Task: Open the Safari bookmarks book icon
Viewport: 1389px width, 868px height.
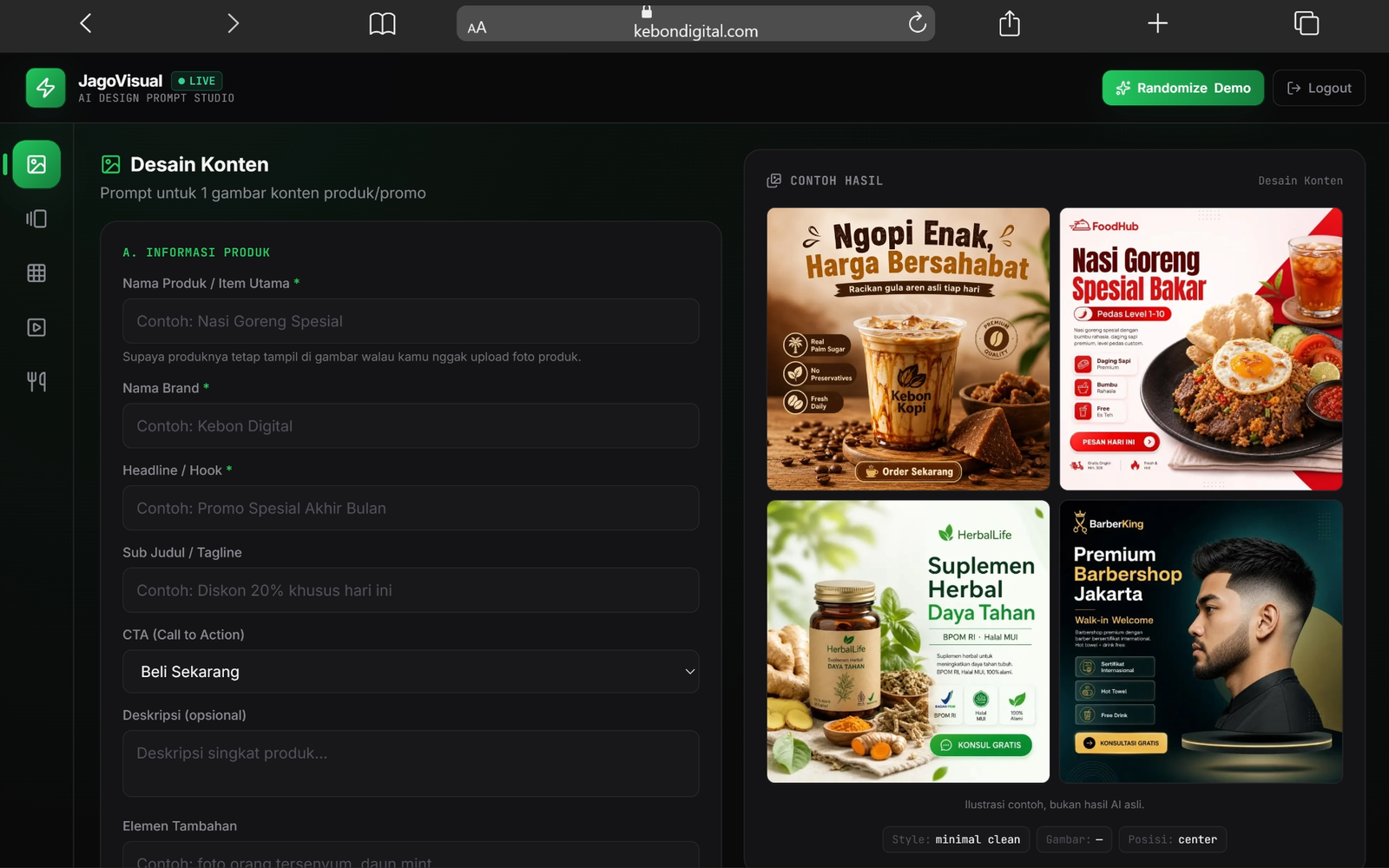Action: click(x=382, y=23)
